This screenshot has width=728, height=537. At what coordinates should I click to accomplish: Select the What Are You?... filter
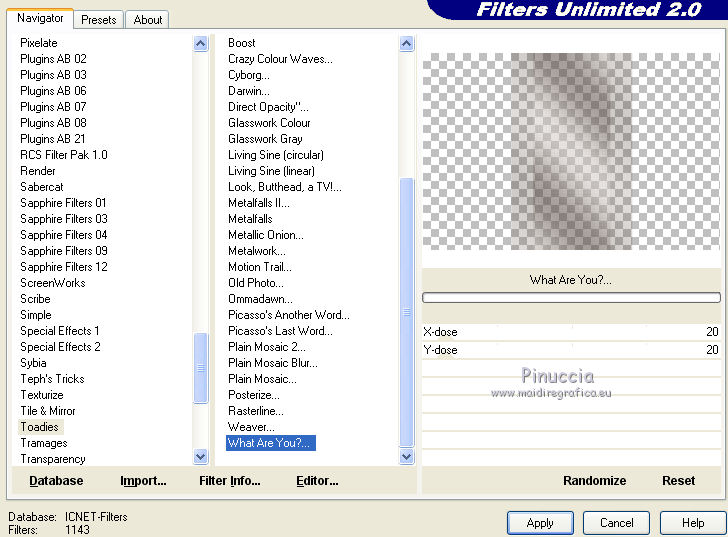click(x=271, y=443)
